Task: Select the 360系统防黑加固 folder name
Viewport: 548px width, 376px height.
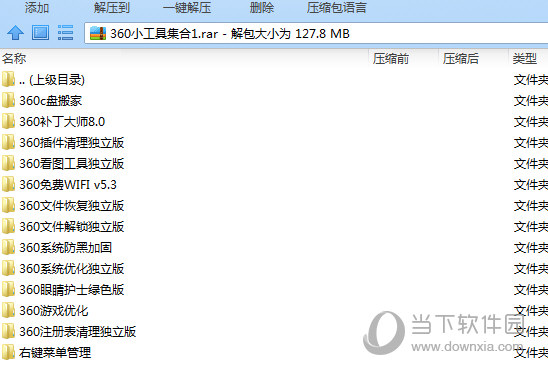Action: point(66,248)
